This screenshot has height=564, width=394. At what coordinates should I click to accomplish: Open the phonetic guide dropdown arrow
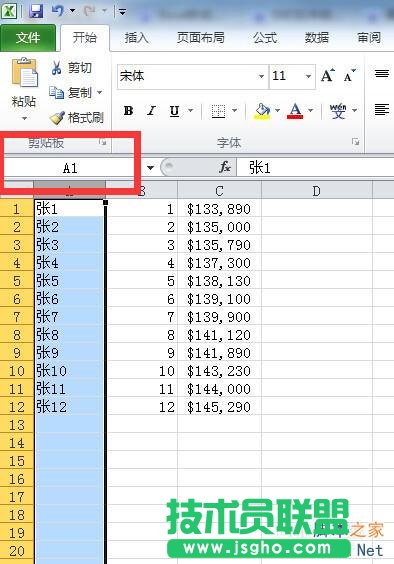[355, 111]
